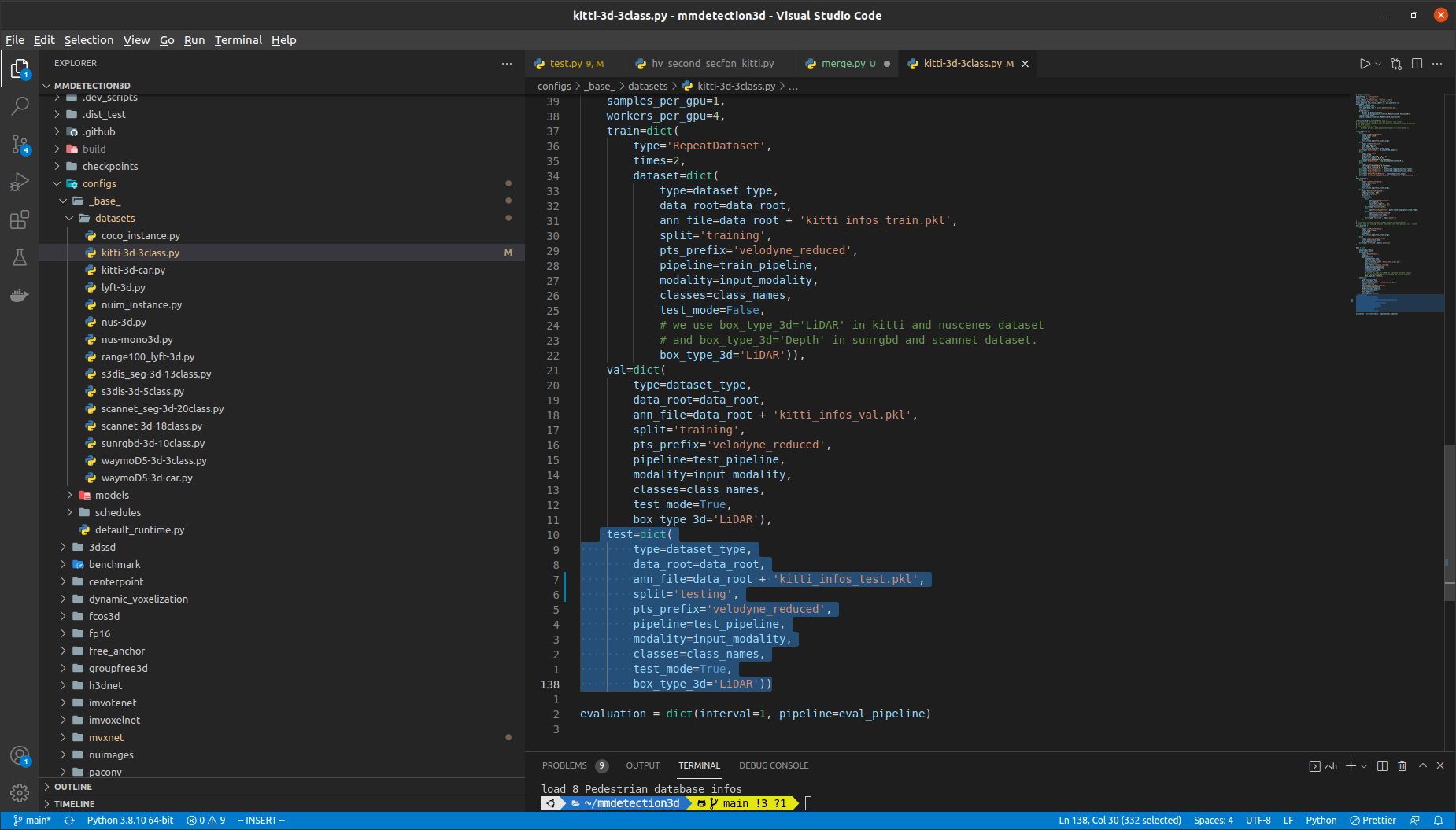Open the Testing view
This screenshot has width=1456, height=830.
coord(20,257)
